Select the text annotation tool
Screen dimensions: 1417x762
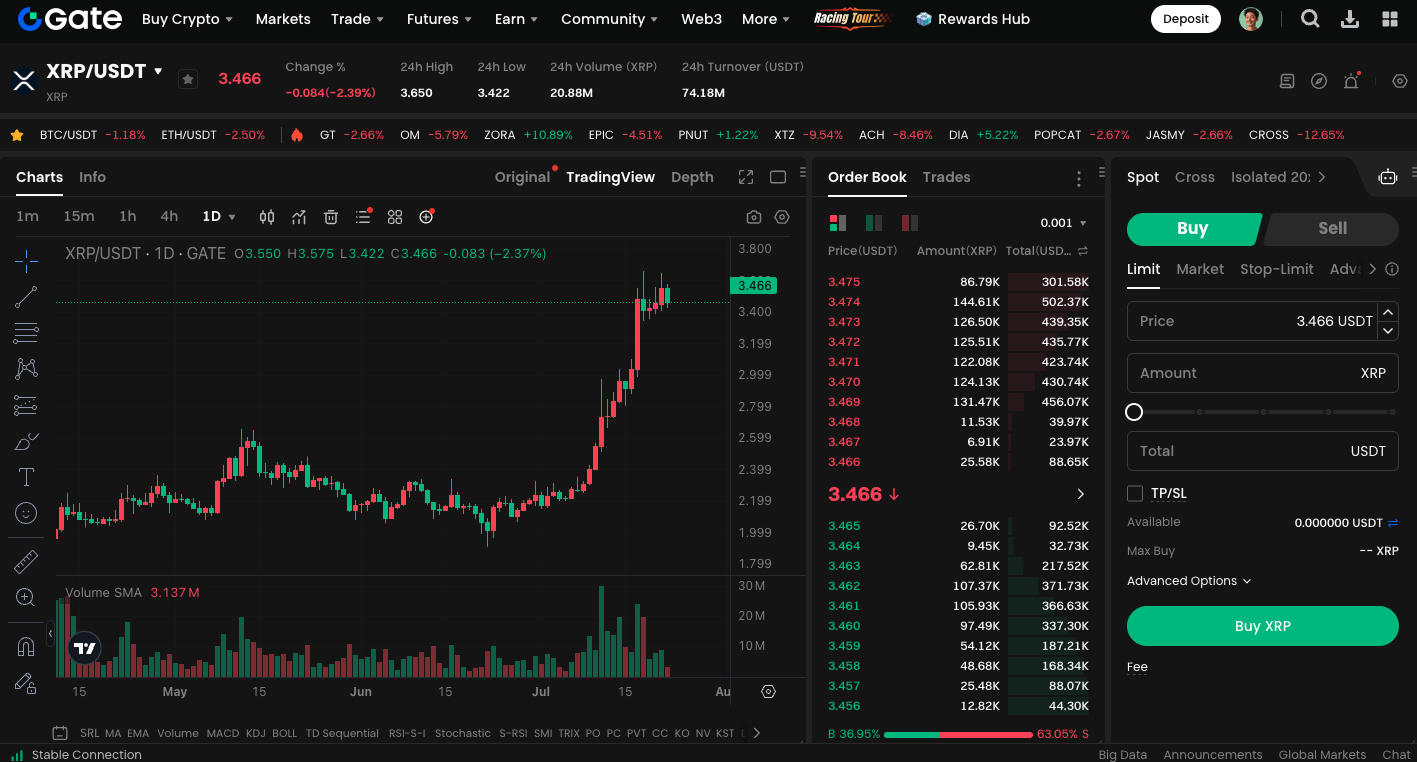point(26,477)
